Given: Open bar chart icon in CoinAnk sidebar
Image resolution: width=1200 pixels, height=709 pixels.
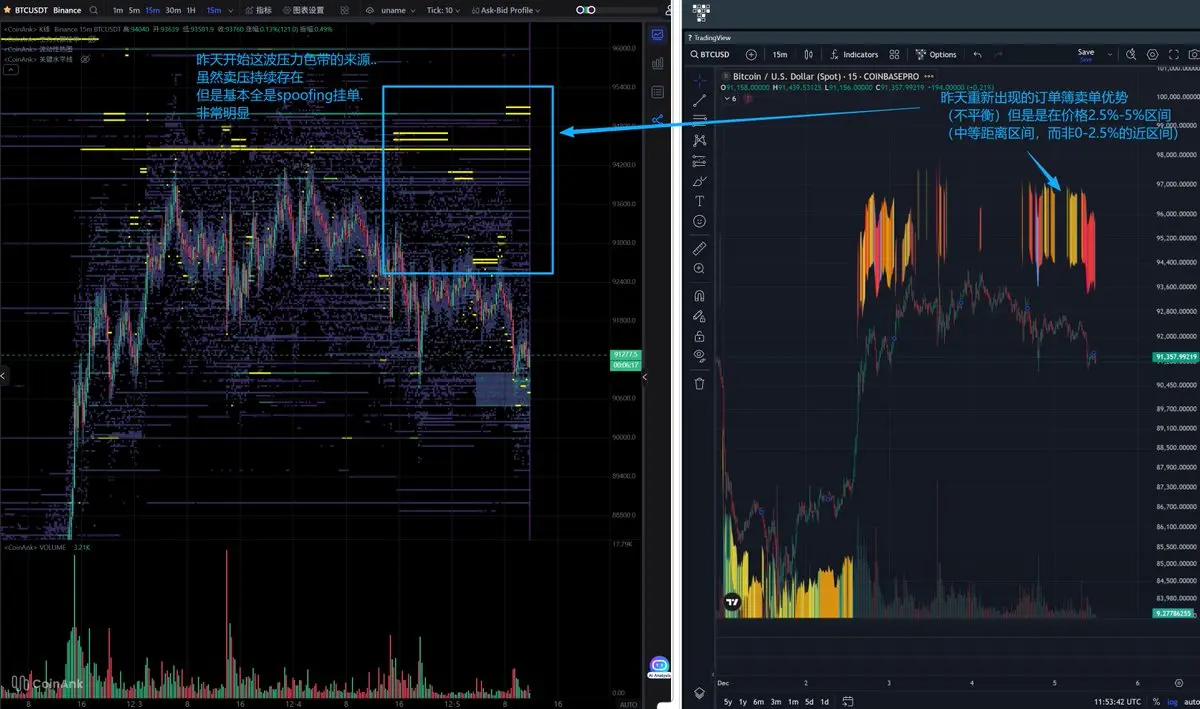Looking at the screenshot, I should pyautogui.click(x=658, y=63).
